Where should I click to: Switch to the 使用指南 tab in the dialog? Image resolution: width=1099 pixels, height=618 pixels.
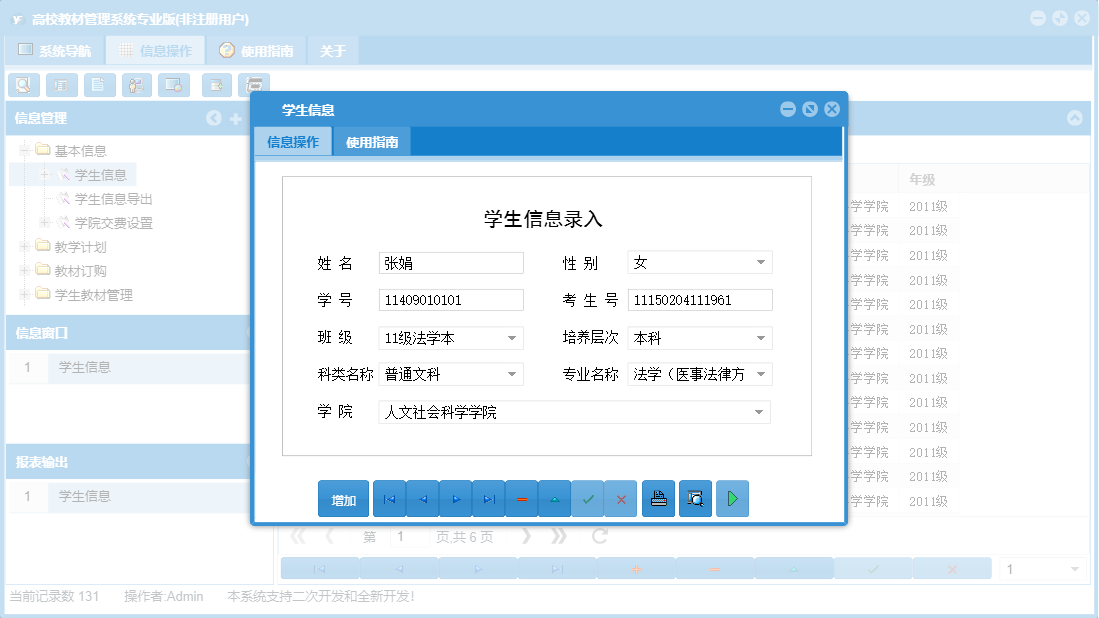point(372,141)
